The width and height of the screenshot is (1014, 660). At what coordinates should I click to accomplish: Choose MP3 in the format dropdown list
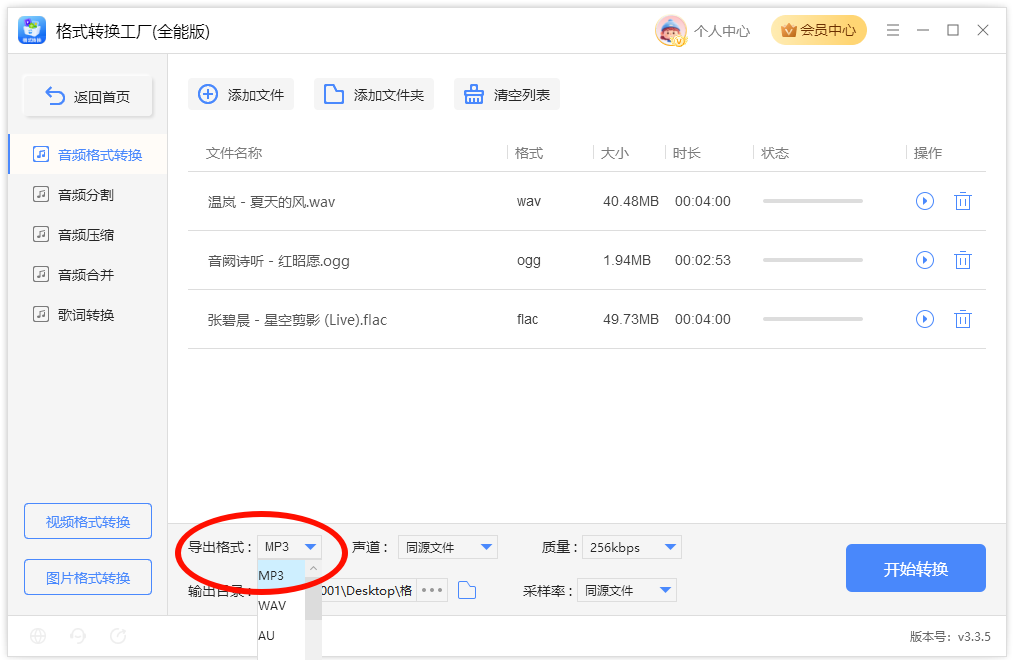click(281, 575)
